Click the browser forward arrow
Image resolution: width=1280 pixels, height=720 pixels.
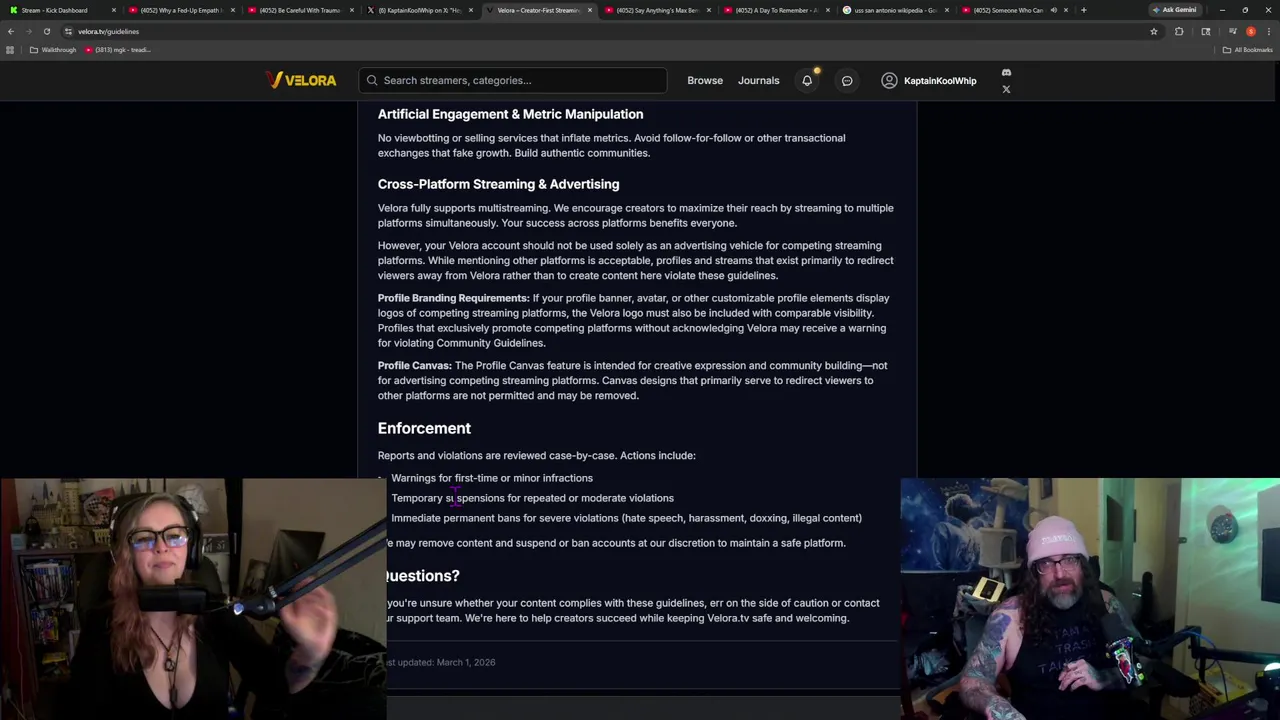click(28, 31)
